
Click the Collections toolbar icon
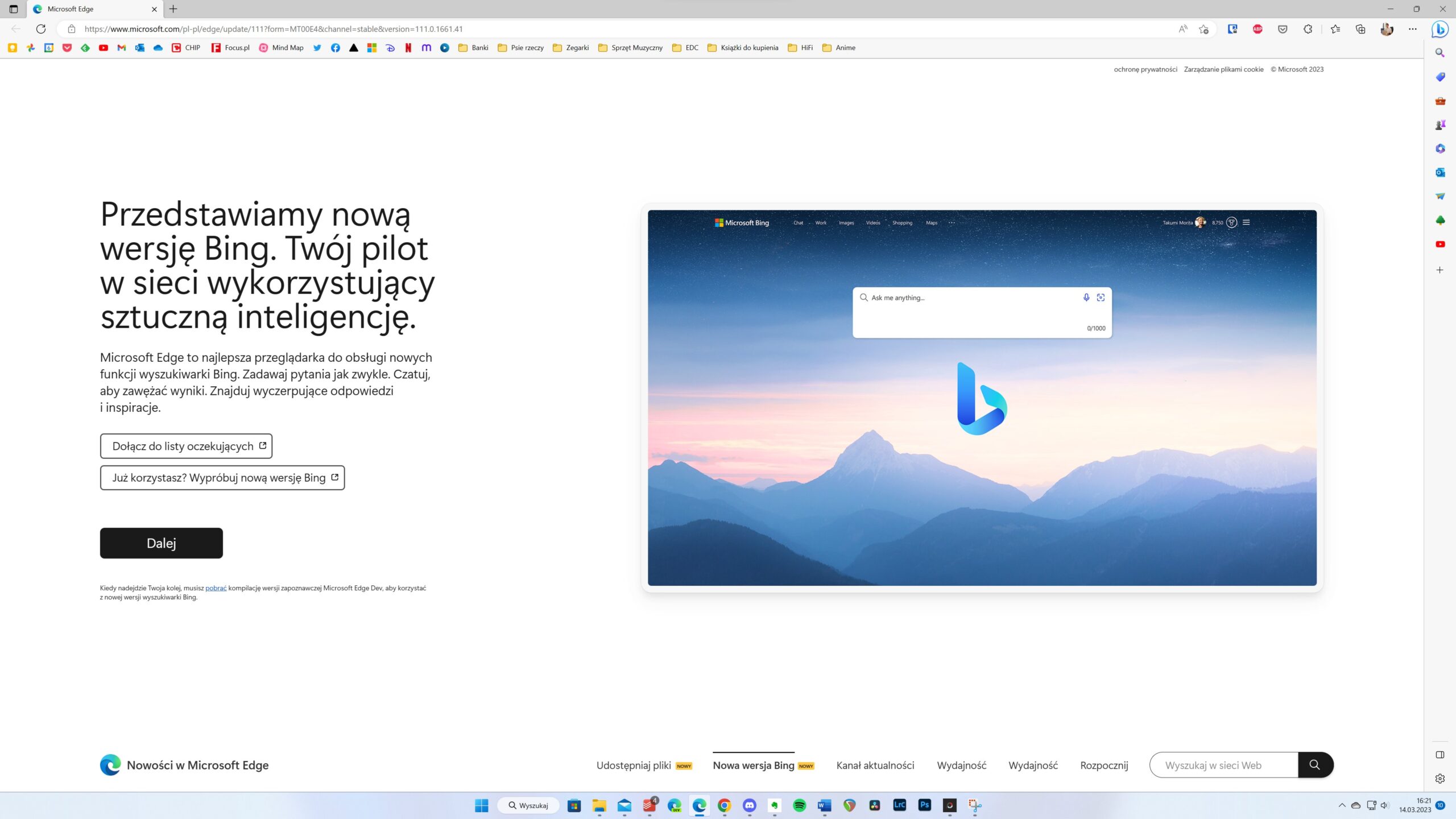[x=1360, y=29]
